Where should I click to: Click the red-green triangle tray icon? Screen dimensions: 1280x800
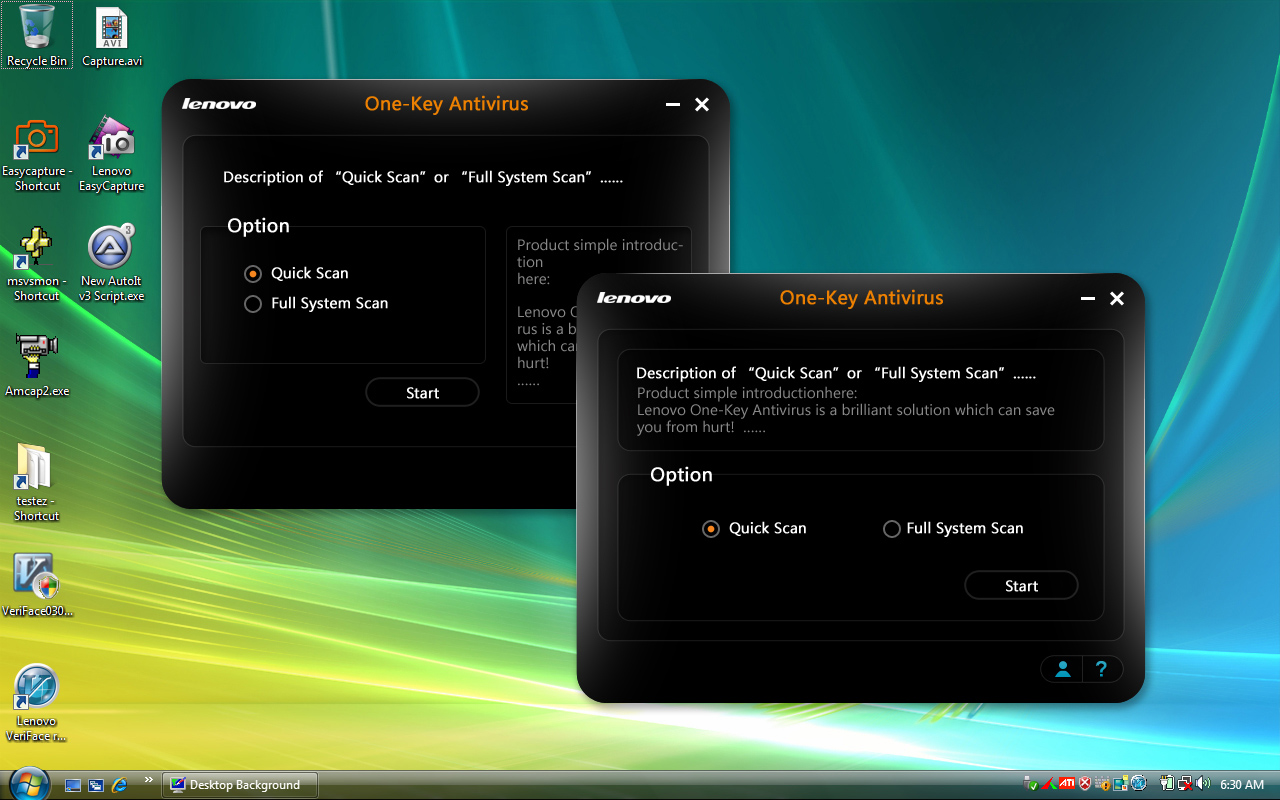(x=1049, y=784)
